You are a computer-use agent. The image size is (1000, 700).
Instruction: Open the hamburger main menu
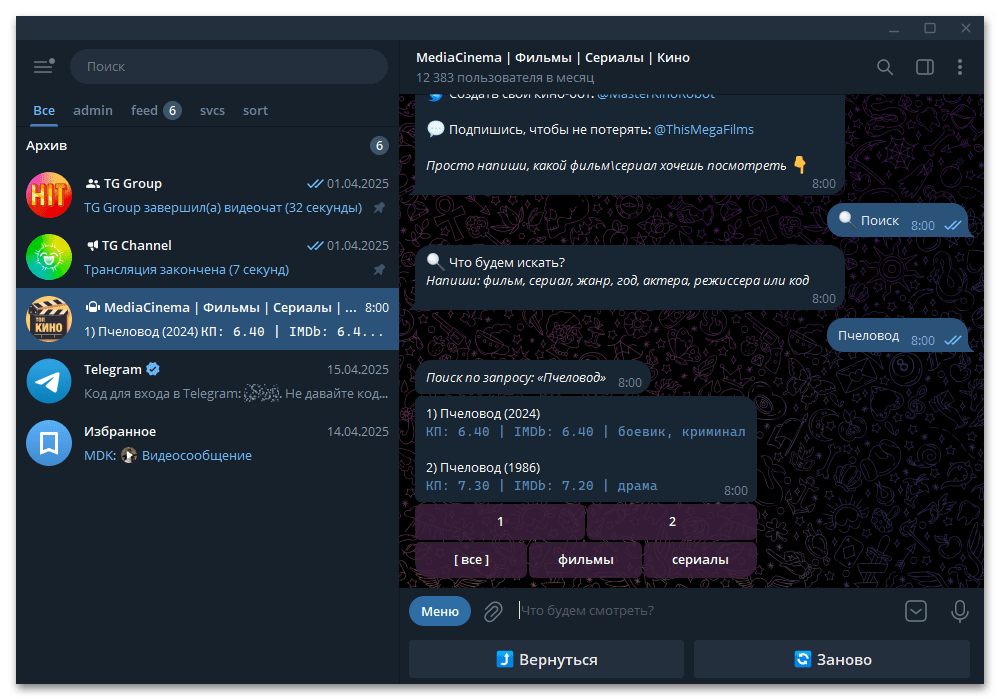click(43, 66)
